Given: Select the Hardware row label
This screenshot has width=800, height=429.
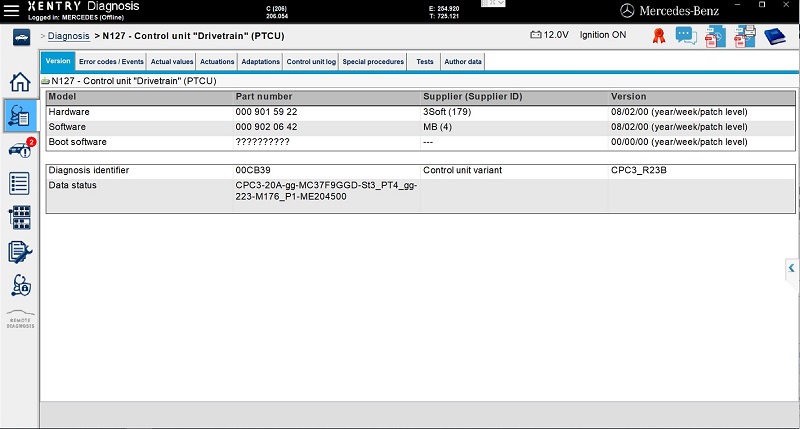Looking at the screenshot, I should click(x=69, y=112).
